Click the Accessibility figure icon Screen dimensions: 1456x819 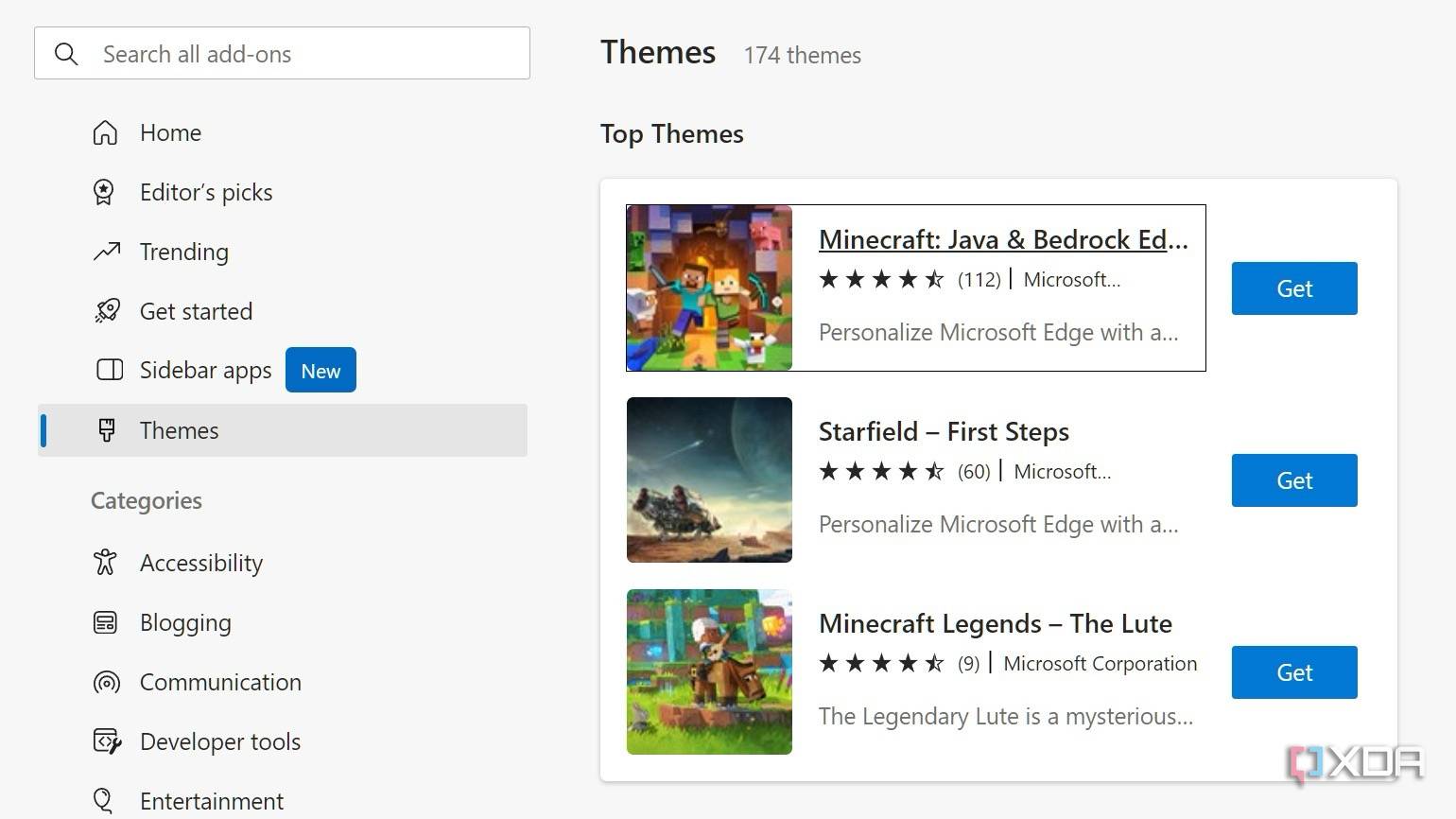point(105,563)
